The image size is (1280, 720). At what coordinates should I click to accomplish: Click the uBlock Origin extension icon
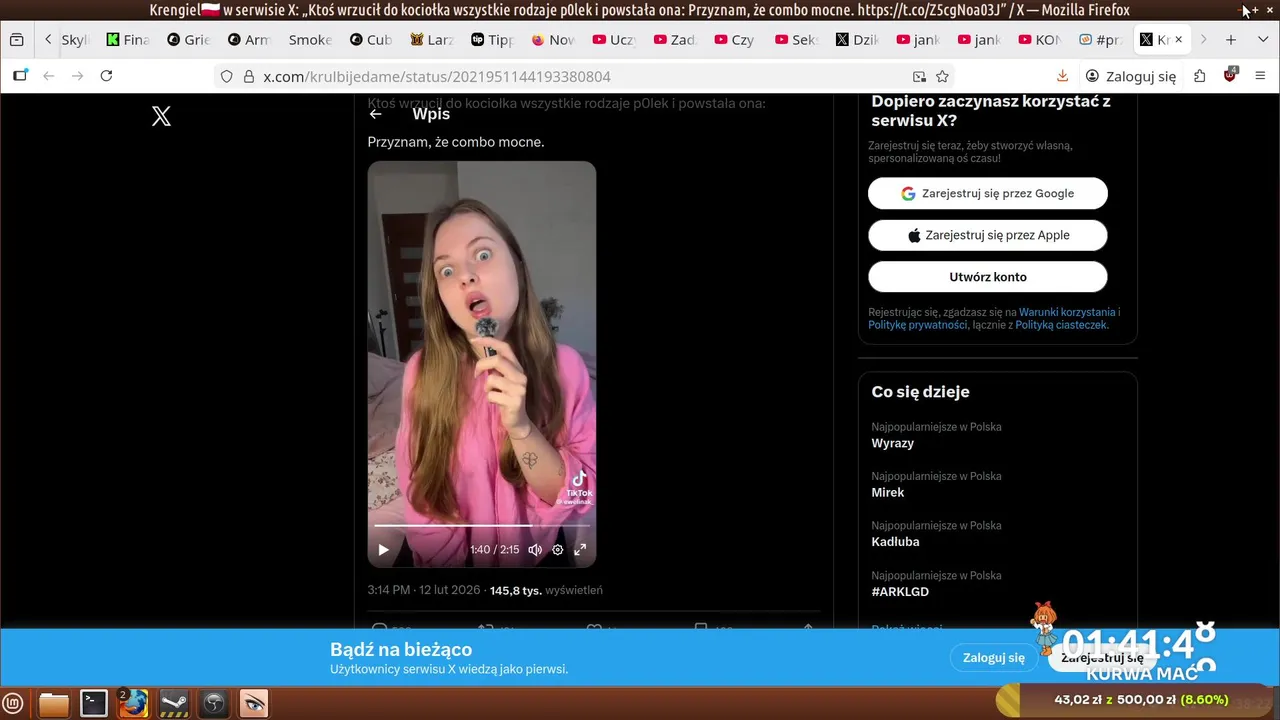(1231, 76)
